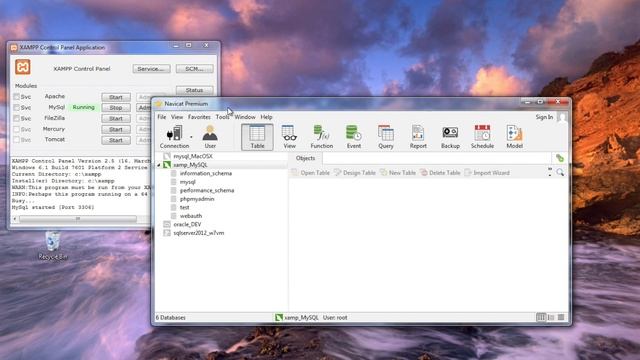Screen dimensions: 640x360
Task: Open the Tools menu
Action: pos(222,117)
